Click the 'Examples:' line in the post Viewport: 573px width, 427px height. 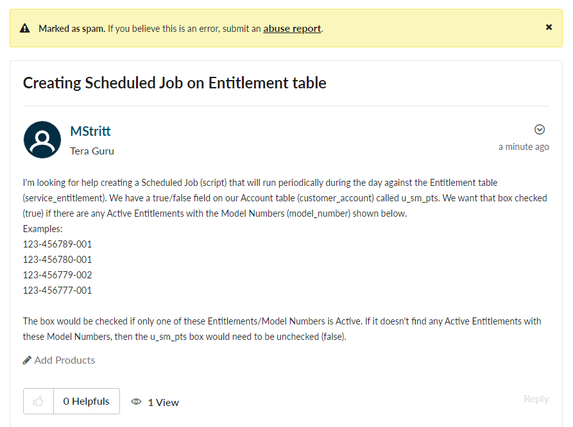(43, 228)
